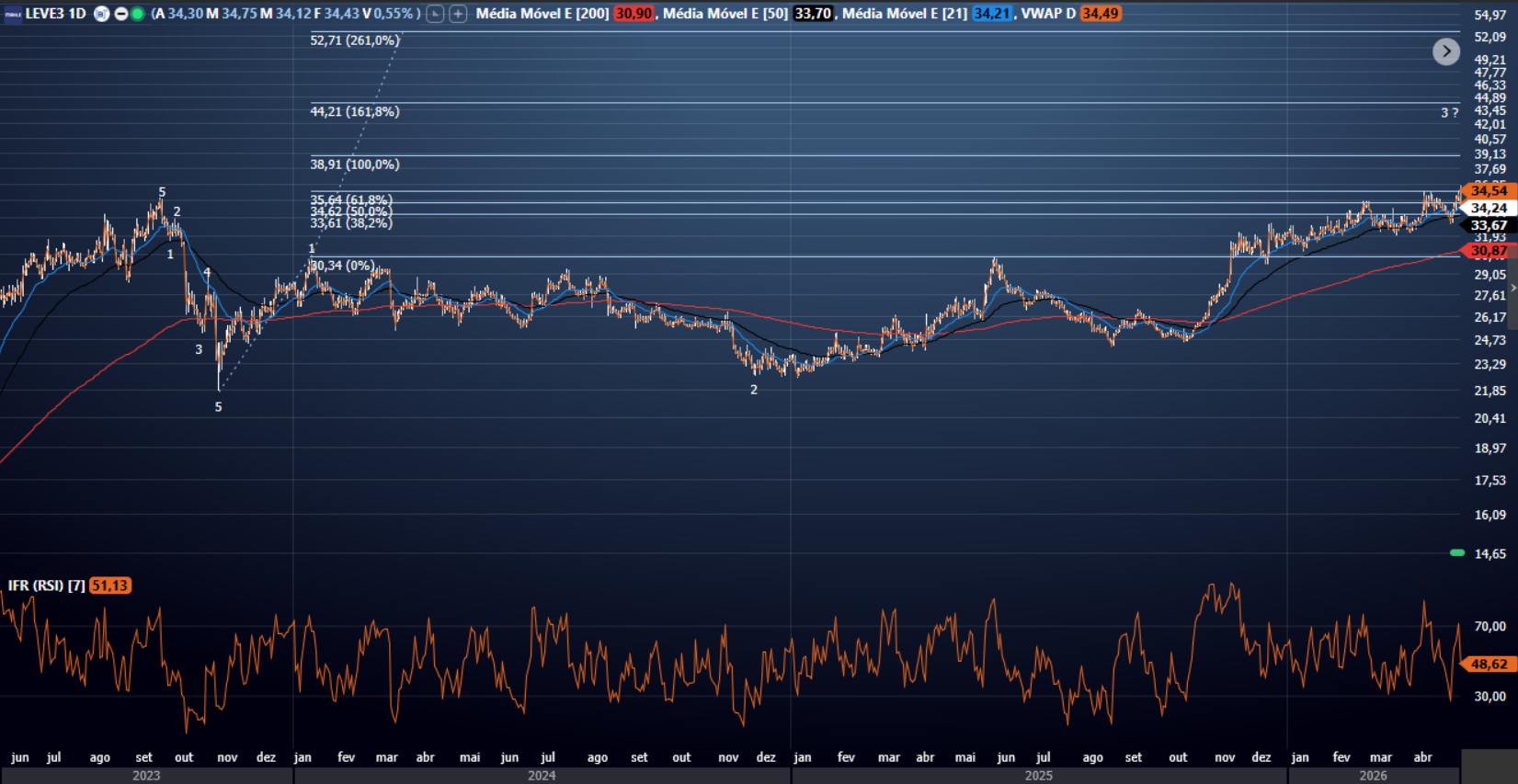The height and width of the screenshot is (784, 1518).
Task: Select the Média Móvel E [50] indicator label
Action: coord(725,14)
